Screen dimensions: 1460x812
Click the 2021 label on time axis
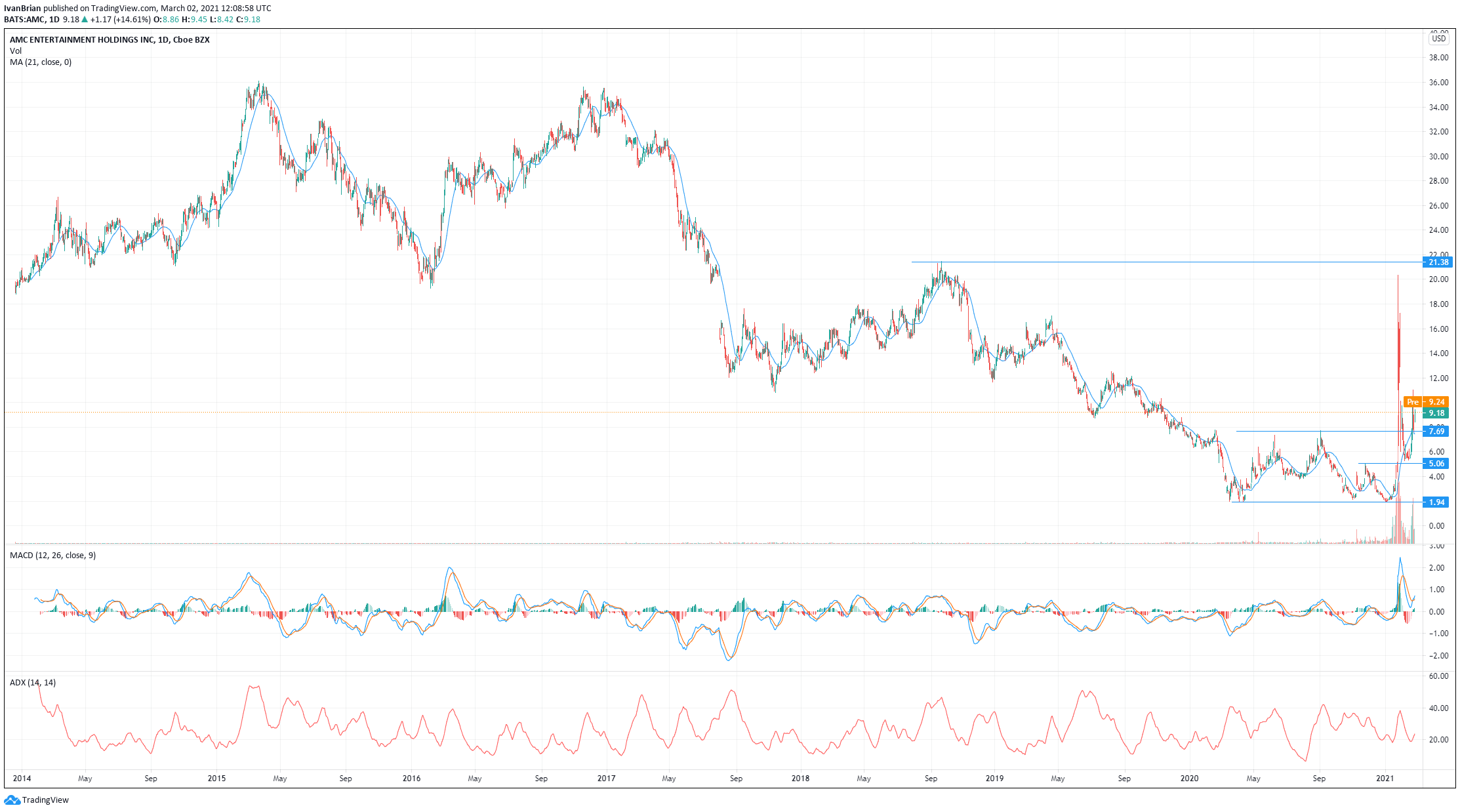(x=1385, y=779)
